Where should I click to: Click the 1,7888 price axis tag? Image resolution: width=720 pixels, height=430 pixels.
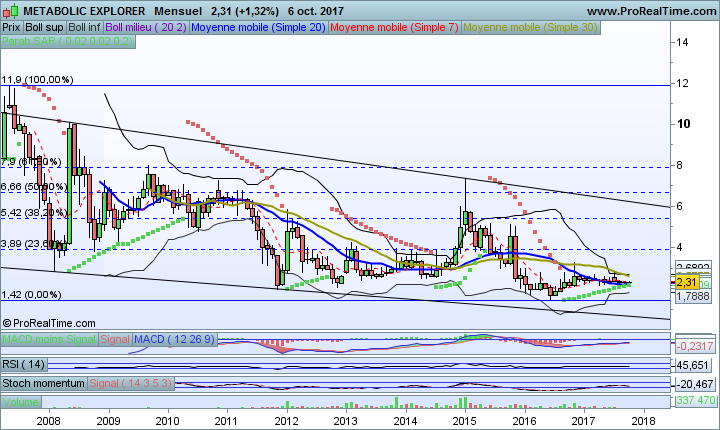693,296
